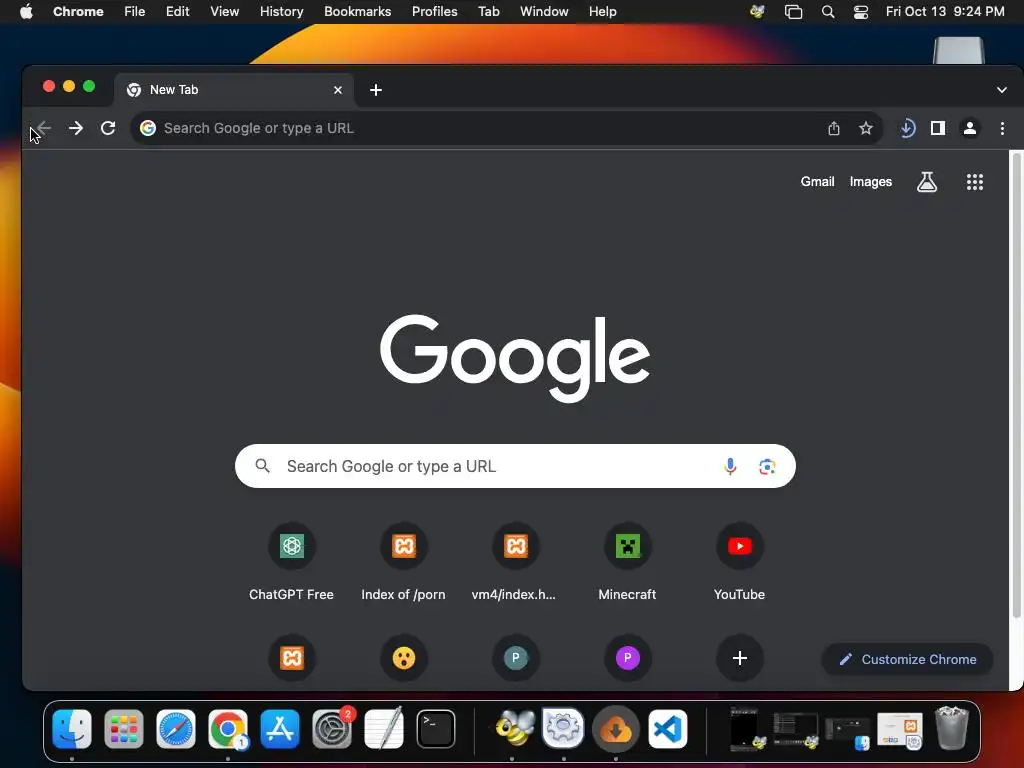Image resolution: width=1024 pixels, height=768 pixels.
Task: Open the File menu
Action: pyautogui.click(x=135, y=12)
